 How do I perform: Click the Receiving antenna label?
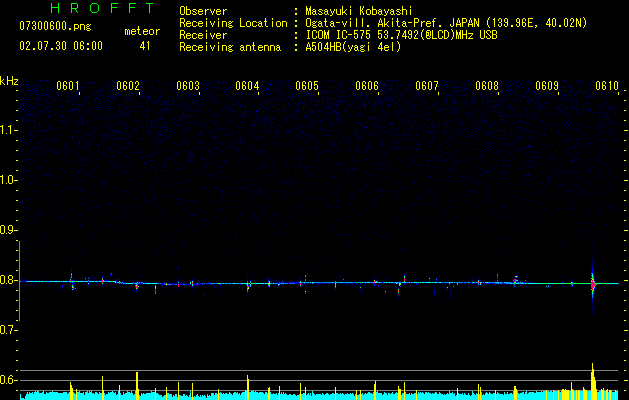point(230,47)
